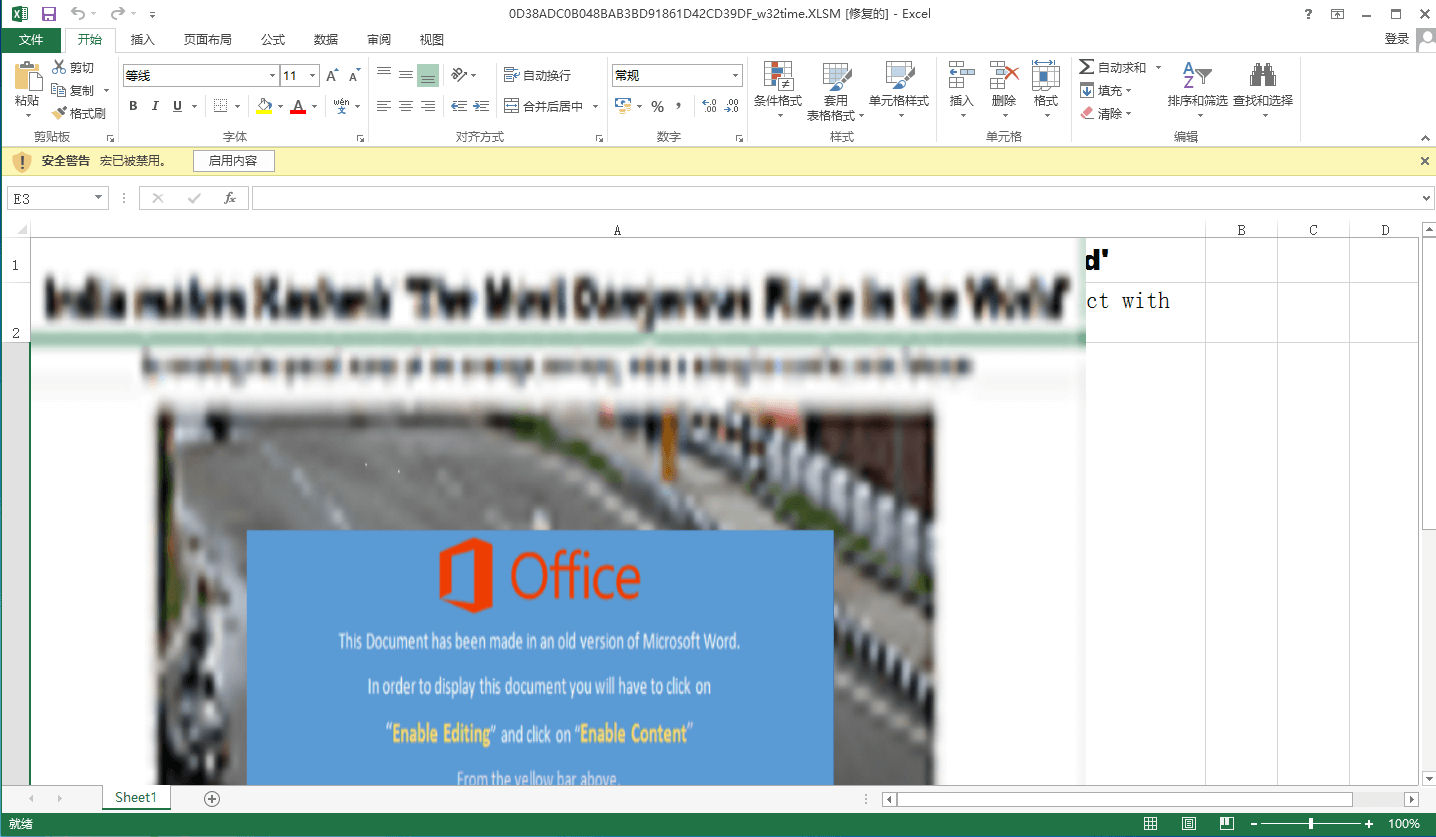The image size is (1436, 837).
Task: Click Find and Select binoculars icon
Action: coord(1263,76)
